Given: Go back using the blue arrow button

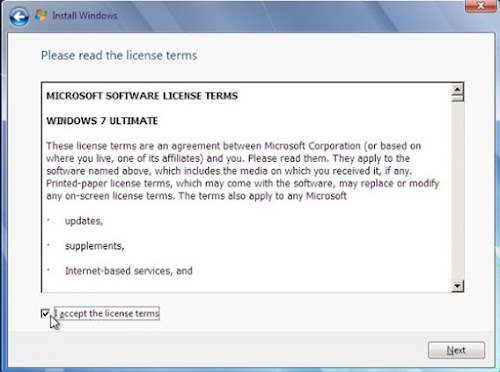Looking at the screenshot, I should click(19, 17).
